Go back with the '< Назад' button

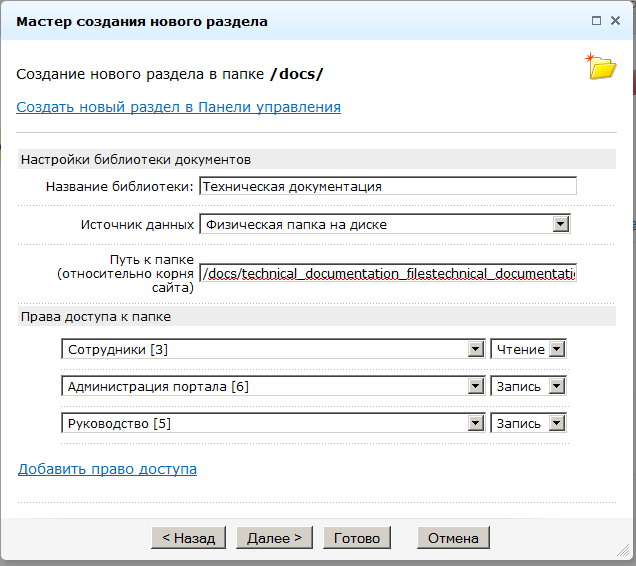pos(189,538)
